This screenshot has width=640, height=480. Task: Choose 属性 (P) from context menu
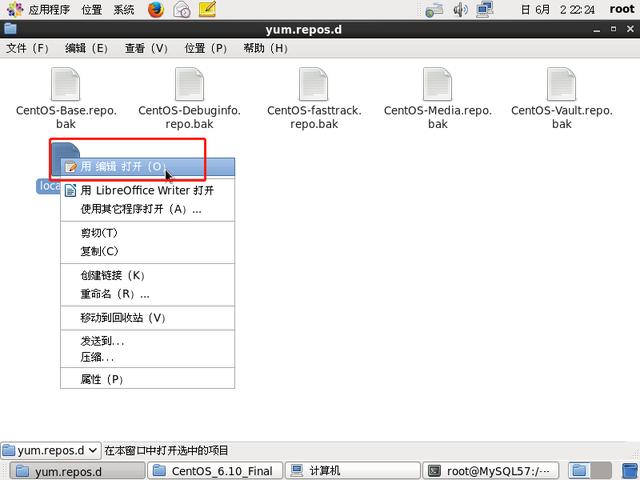[x=148, y=379]
